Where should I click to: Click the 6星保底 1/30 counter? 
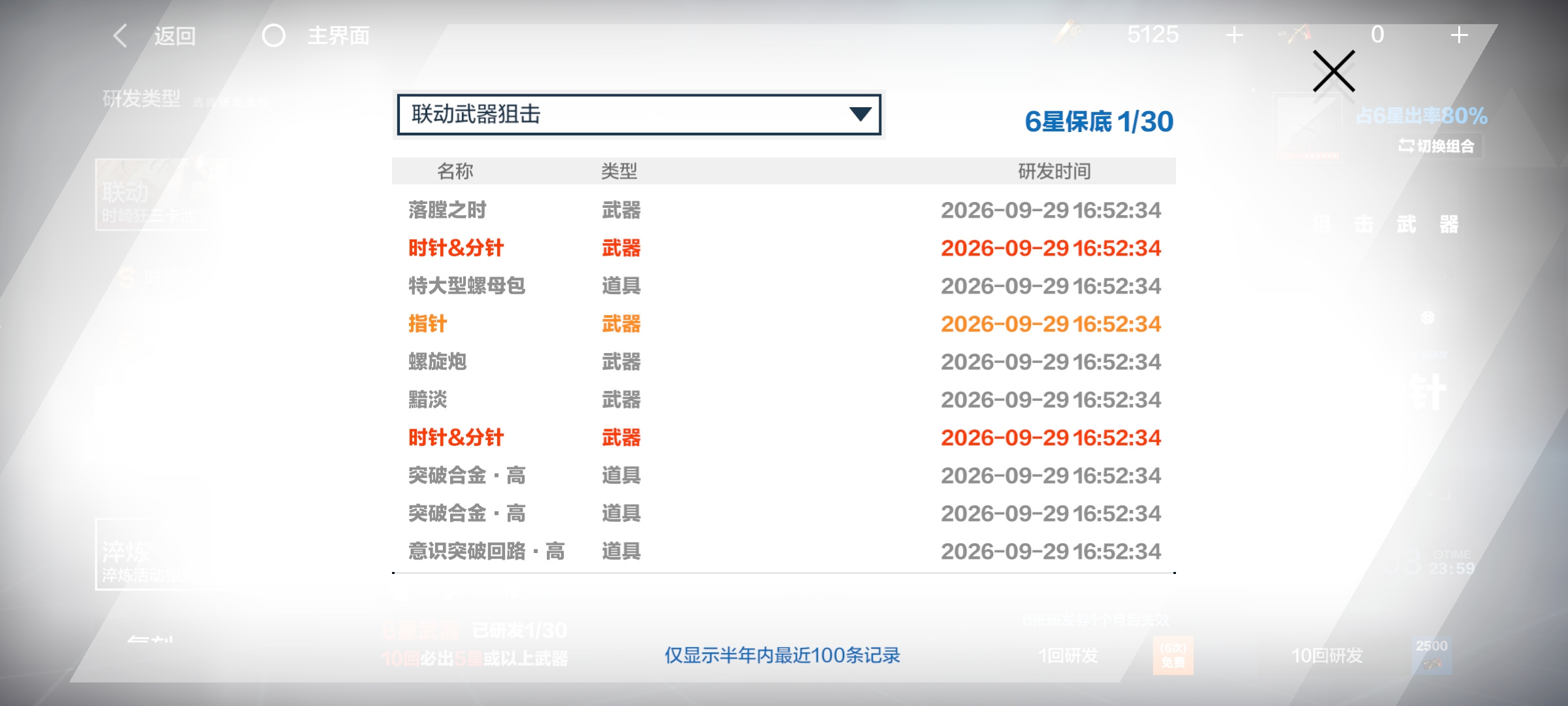click(x=1099, y=122)
